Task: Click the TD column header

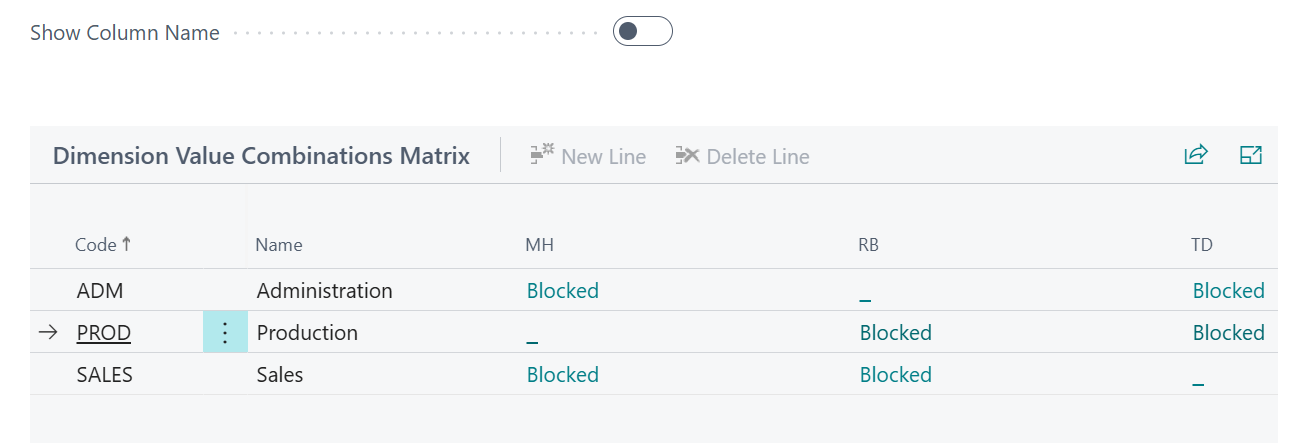Action: coord(1203,245)
